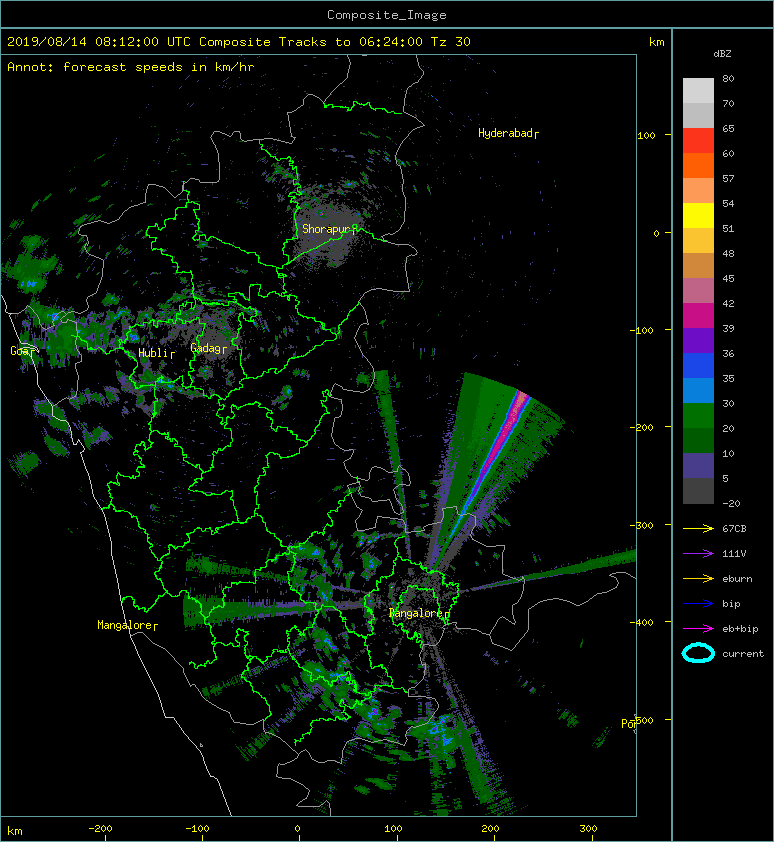Select the 65 dBZ red color swatch
774x842 pixels.
point(698,141)
